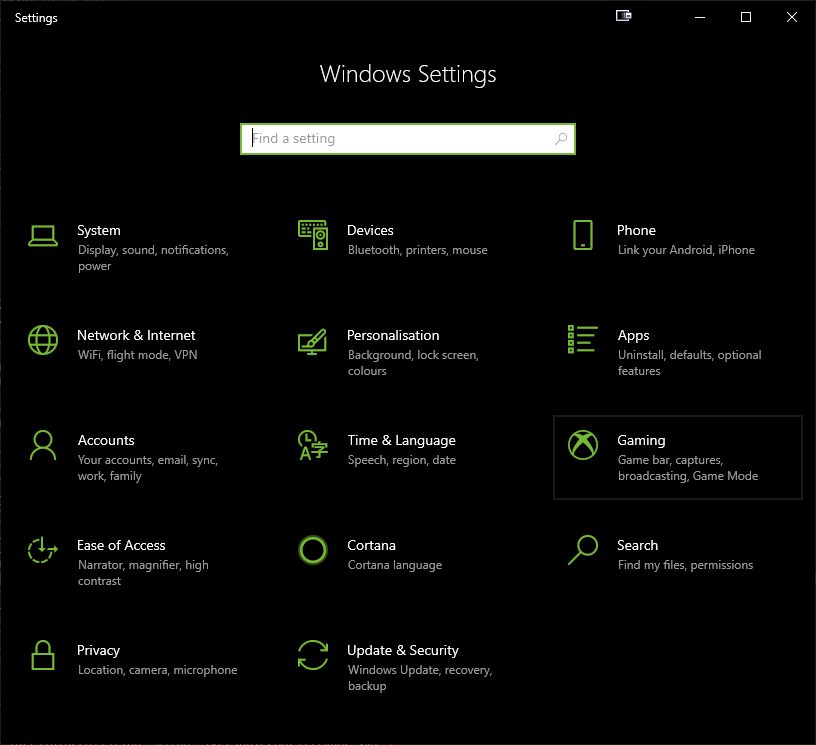The height and width of the screenshot is (745, 816).
Task: Click 'Uninstall, defaults, optional features' description
Action: point(690,363)
